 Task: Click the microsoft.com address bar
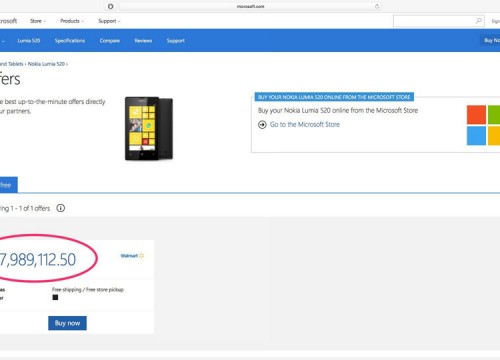point(251,6)
